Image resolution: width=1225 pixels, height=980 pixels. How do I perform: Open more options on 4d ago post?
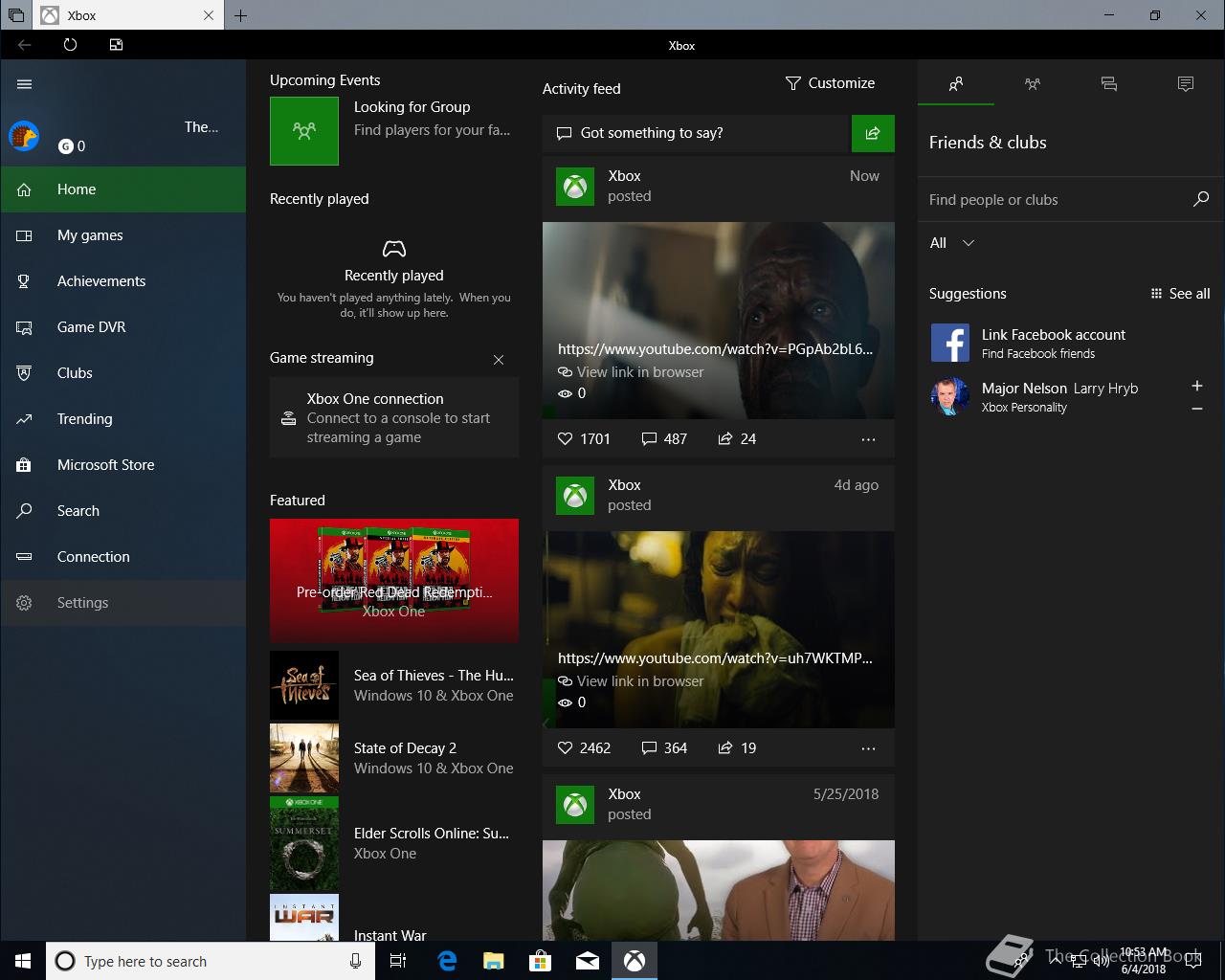pos(868,748)
